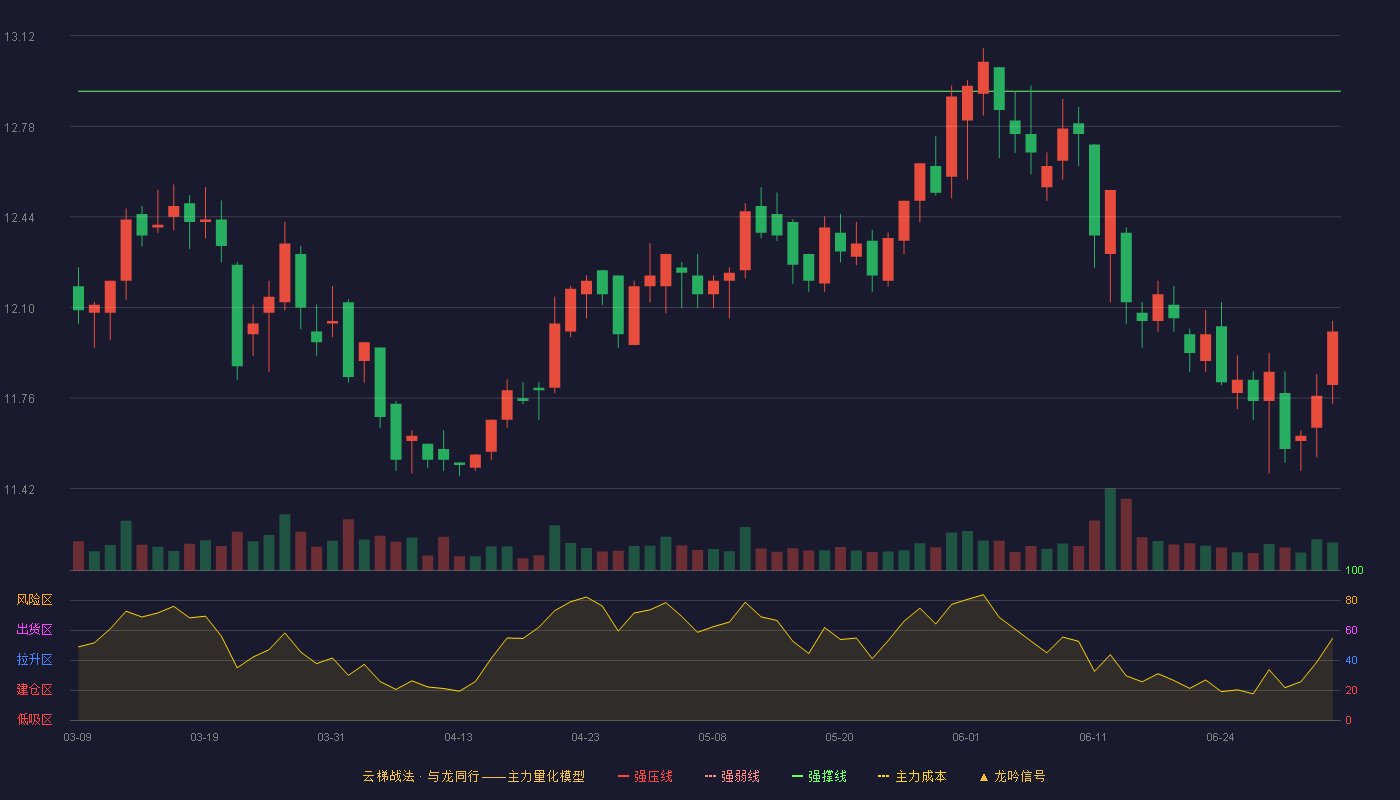Click the 03-09 date label
This screenshot has height=800, width=1400.
[78, 737]
